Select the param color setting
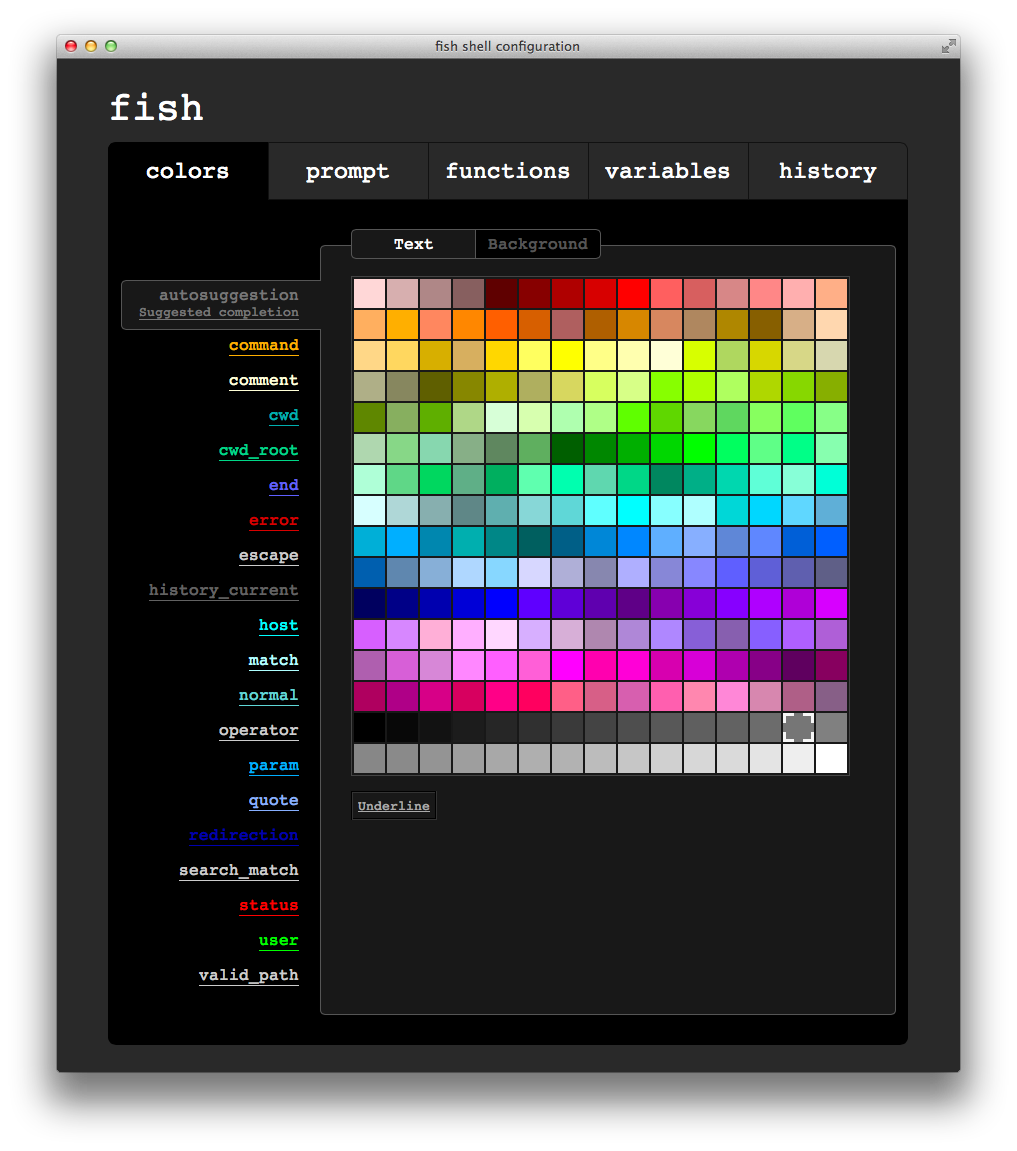The image size is (1017, 1151). pyautogui.click(x=273, y=766)
